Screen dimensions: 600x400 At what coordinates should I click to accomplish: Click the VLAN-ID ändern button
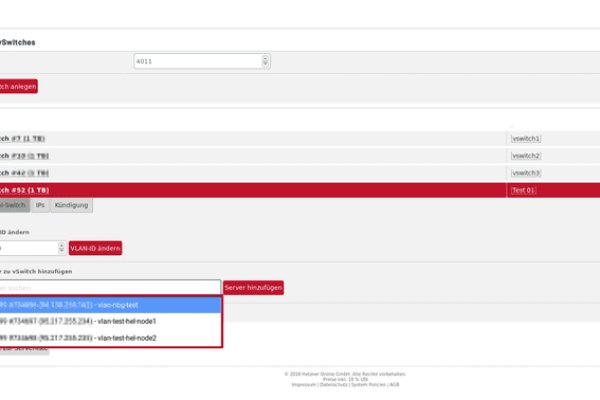pos(95,247)
